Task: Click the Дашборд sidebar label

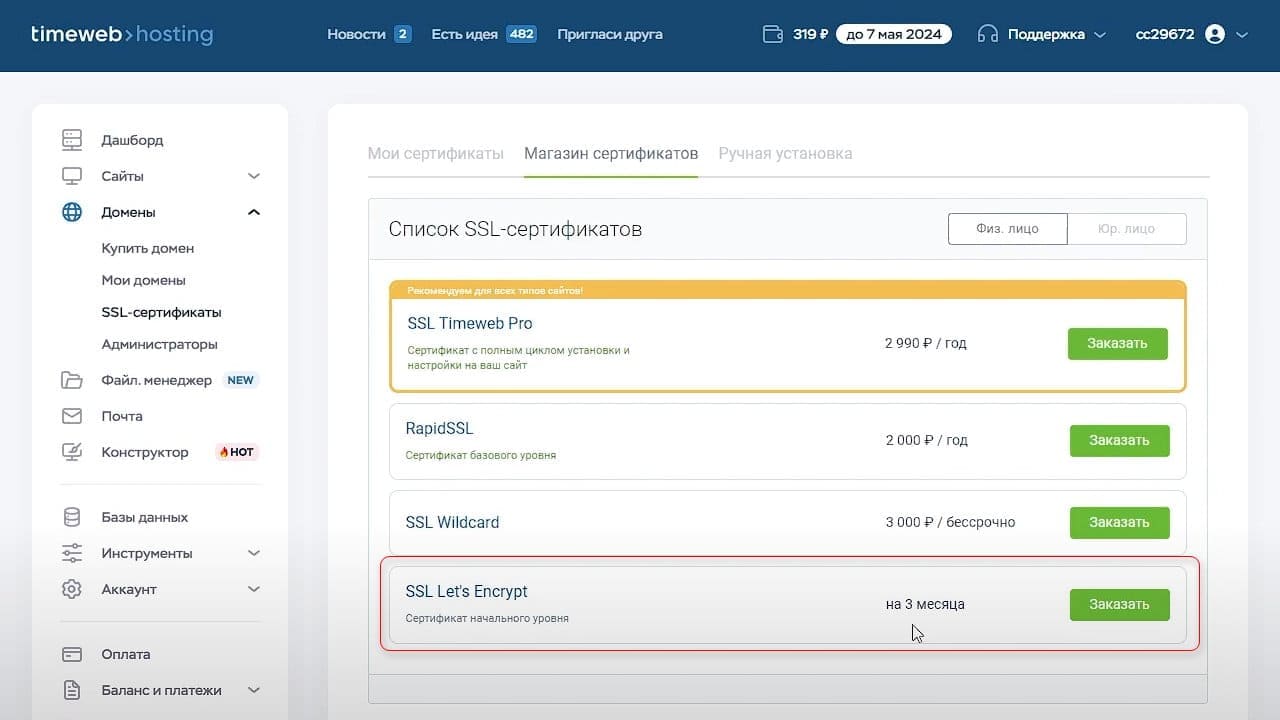Action: [132, 140]
